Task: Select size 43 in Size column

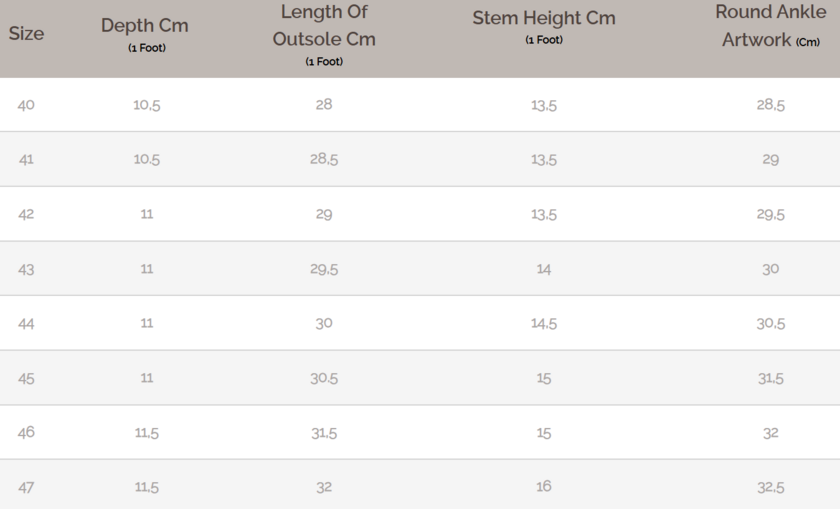Action: 26,269
